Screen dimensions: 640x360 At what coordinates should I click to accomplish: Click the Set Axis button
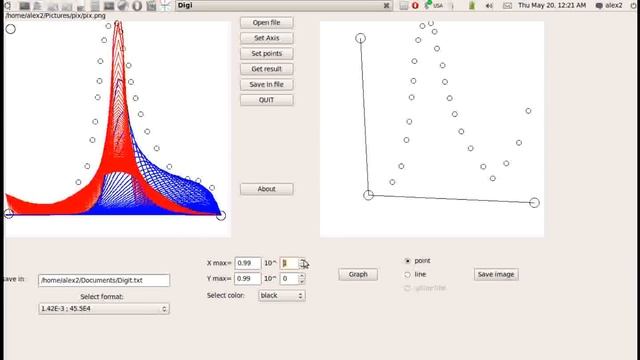pyautogui.click(x=267, y=38)
